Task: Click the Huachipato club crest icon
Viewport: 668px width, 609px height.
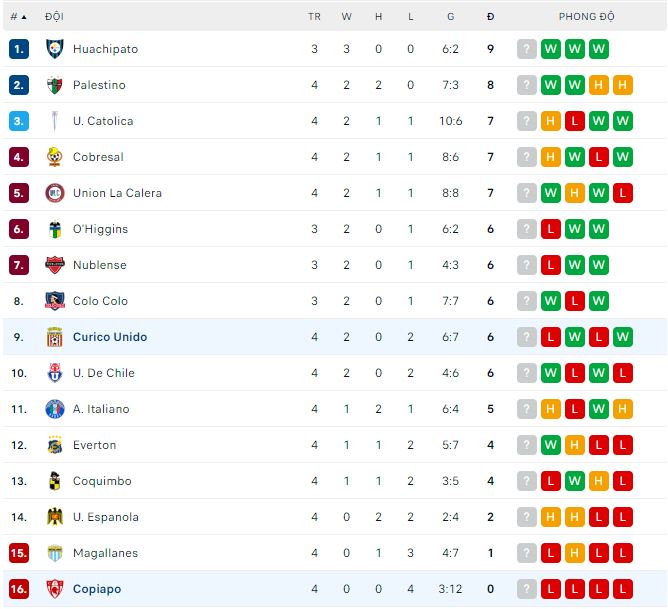Action: coord(54,49)
